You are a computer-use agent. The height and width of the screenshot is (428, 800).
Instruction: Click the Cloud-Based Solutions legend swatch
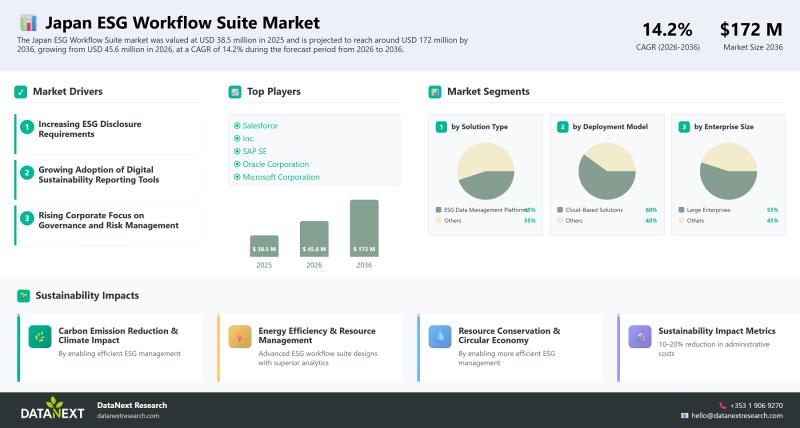click(560, 210)
